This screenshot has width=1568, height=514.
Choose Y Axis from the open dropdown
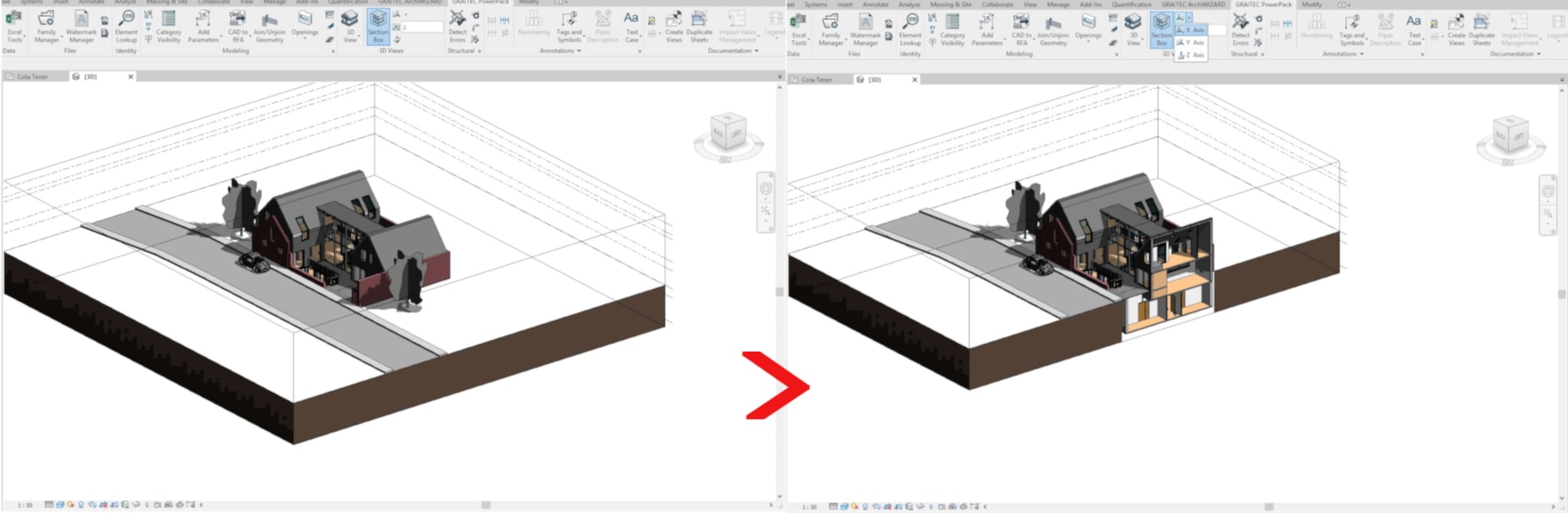1191,42
